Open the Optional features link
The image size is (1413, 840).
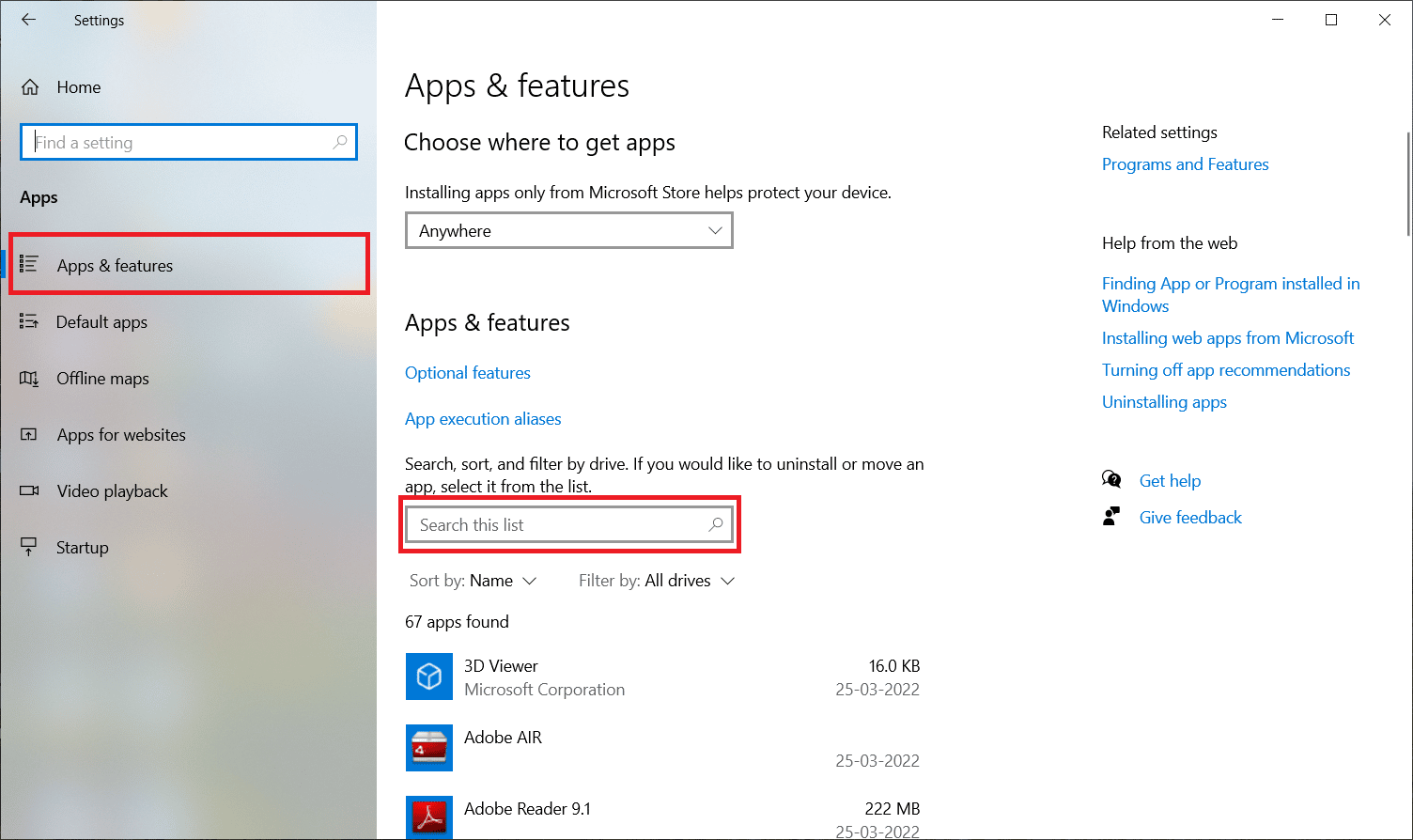468,373
